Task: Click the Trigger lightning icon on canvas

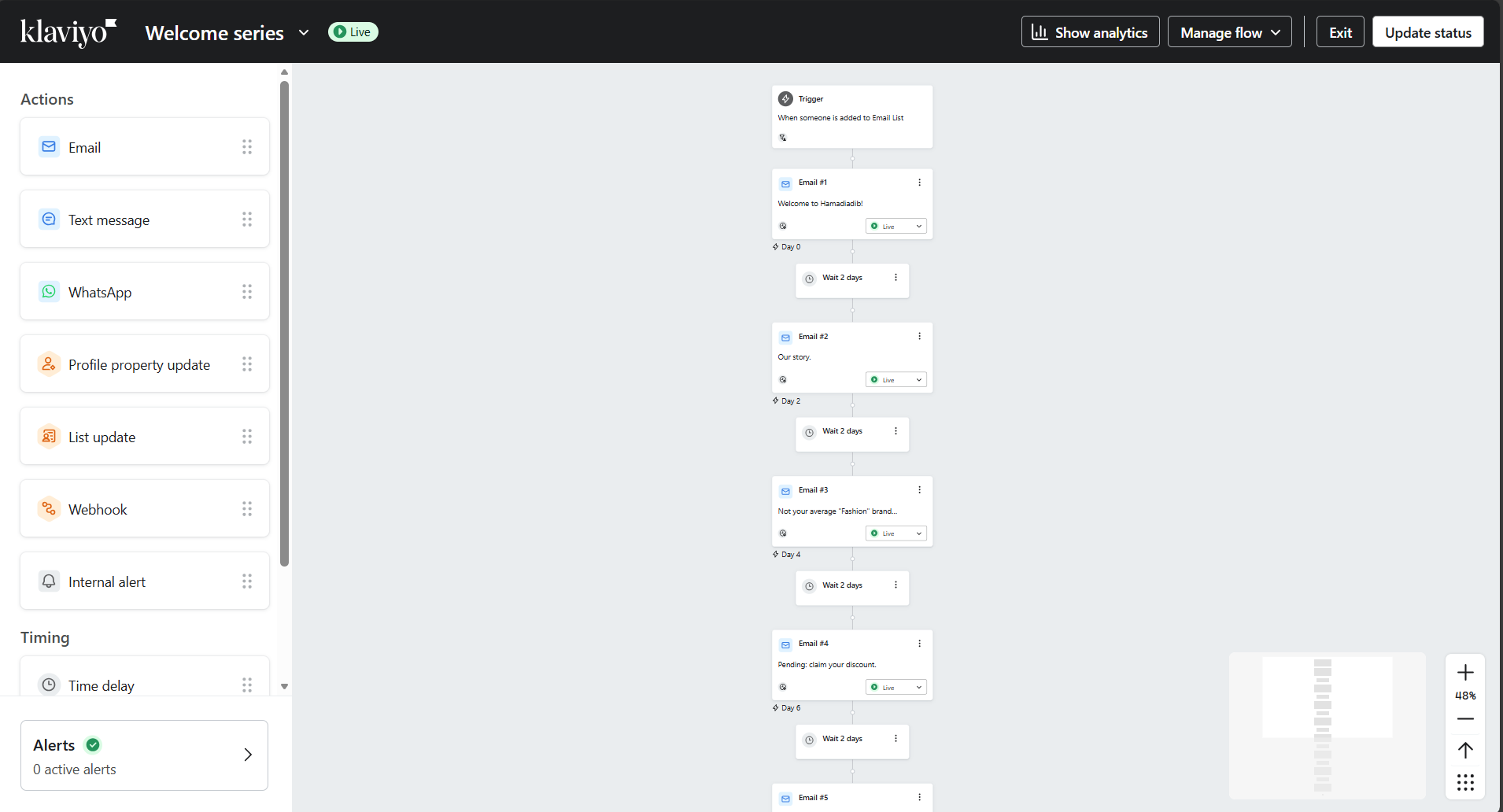Action: coord(786,98)
